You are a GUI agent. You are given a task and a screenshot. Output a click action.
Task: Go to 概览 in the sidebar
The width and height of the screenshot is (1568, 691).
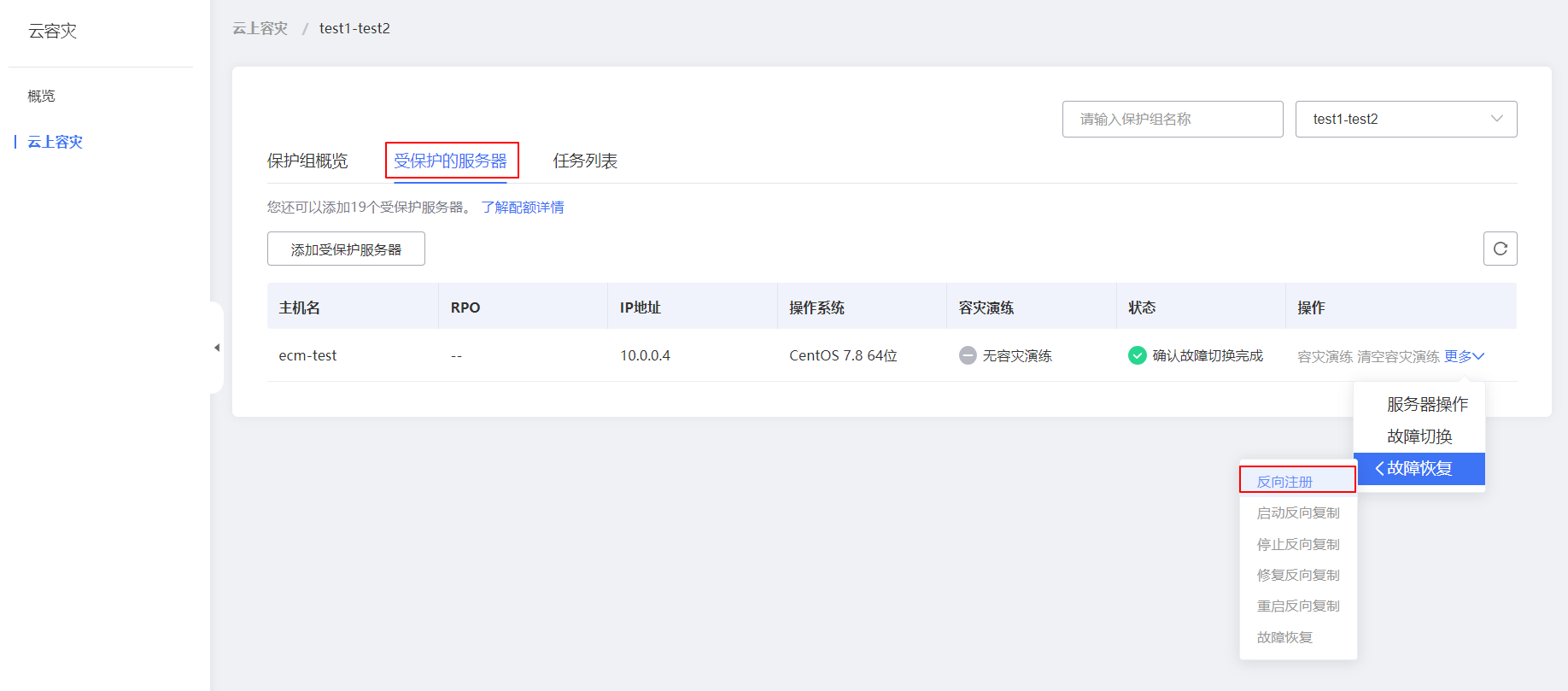[41, 96]
